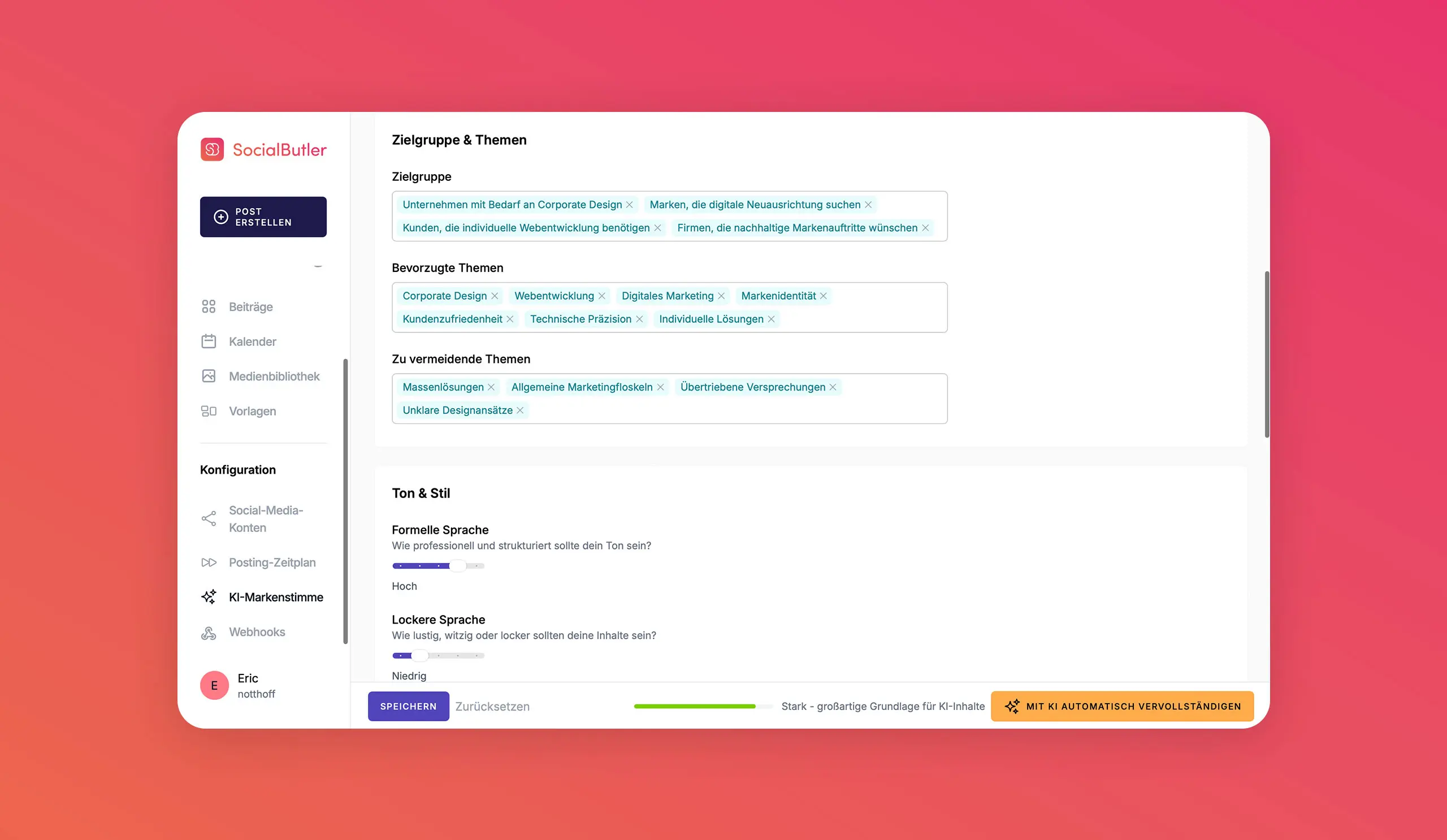Screen dimensions: 1447x840
Task: Remove the Corporate Design topic tag
Action: click(495, 296)
